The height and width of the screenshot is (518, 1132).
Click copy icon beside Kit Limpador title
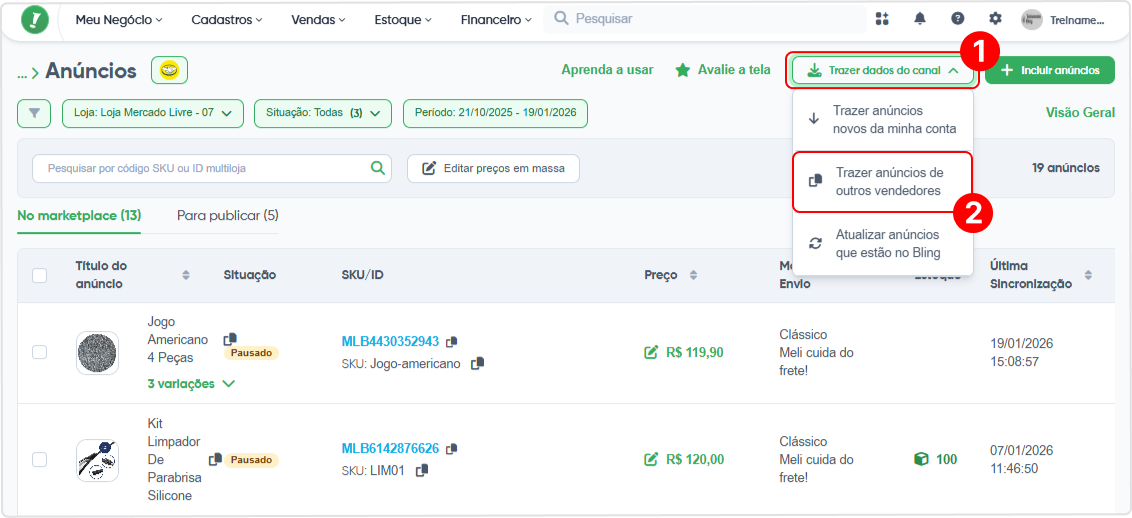pyautogui.click(x=215, y=460)
